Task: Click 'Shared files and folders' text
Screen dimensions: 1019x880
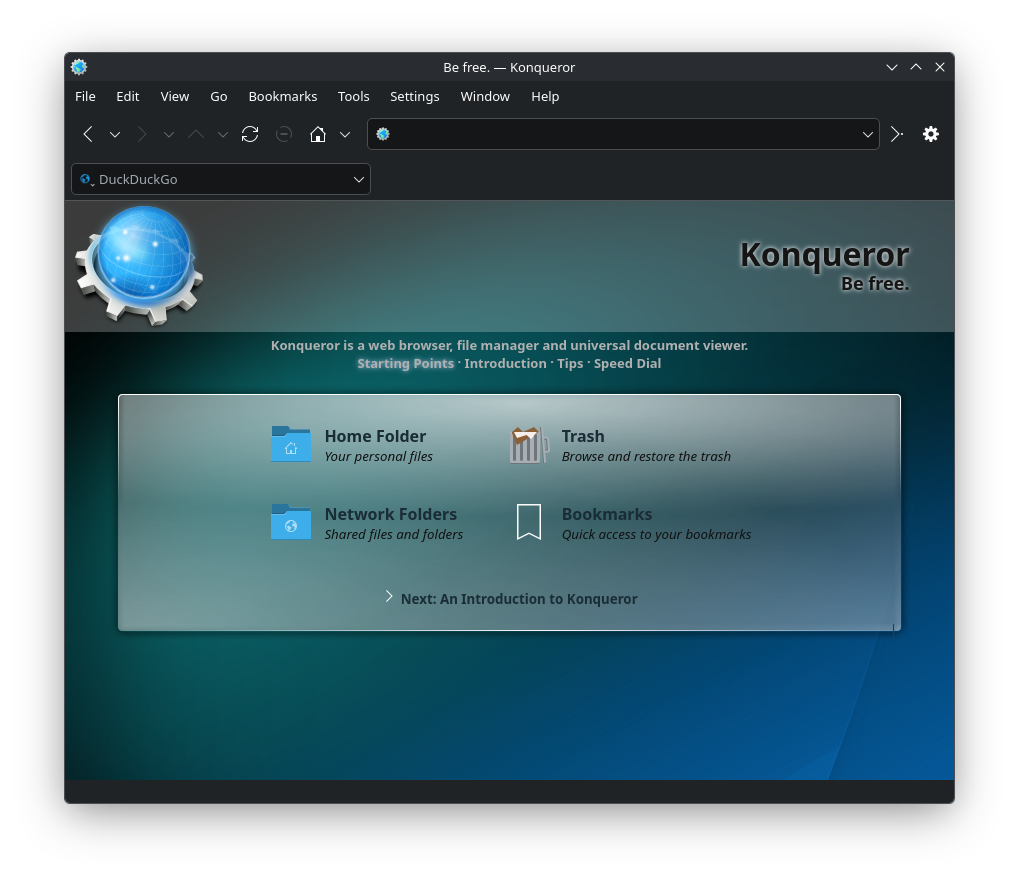Action: [x=393, y=534]
